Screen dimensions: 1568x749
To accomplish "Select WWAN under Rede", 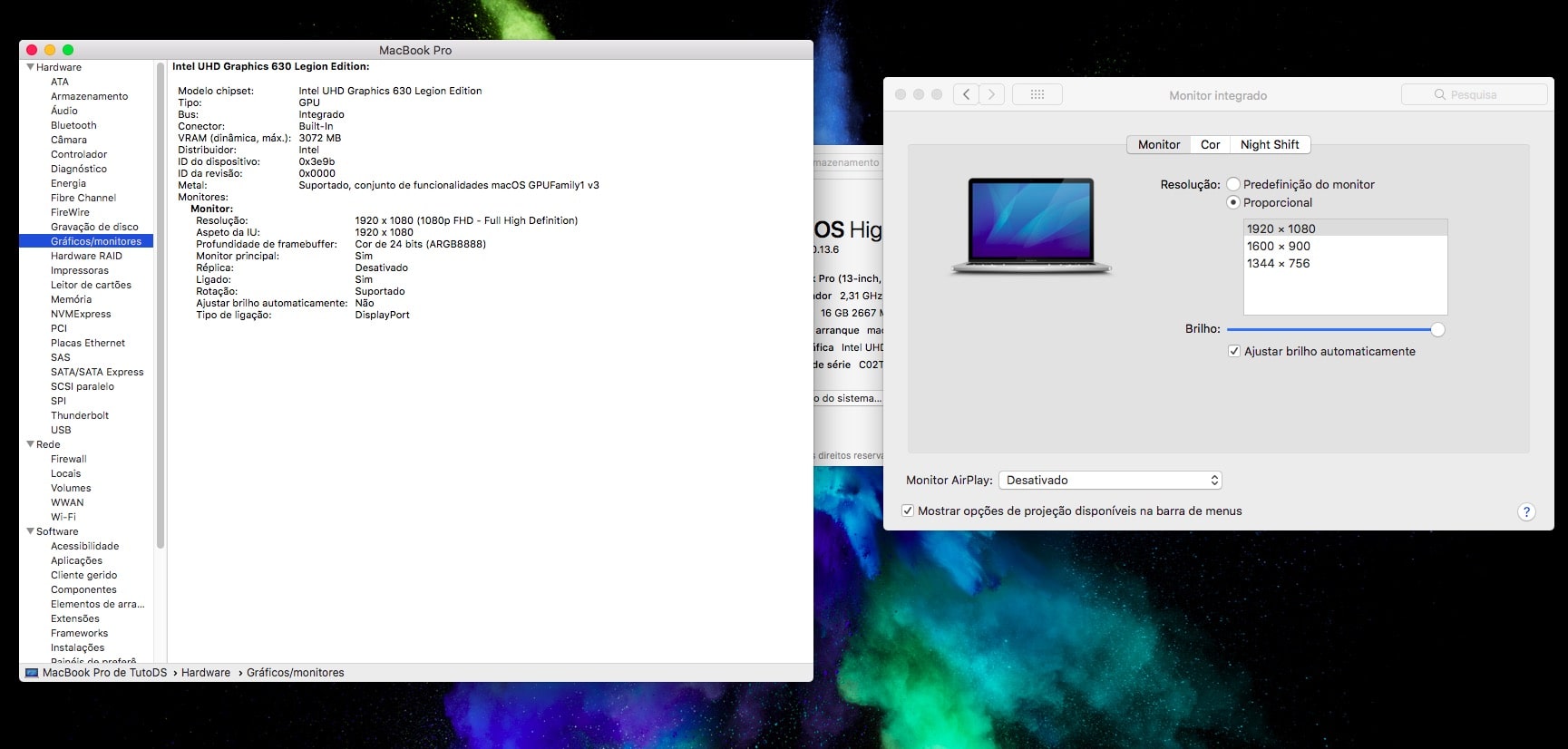I will 67,502.
